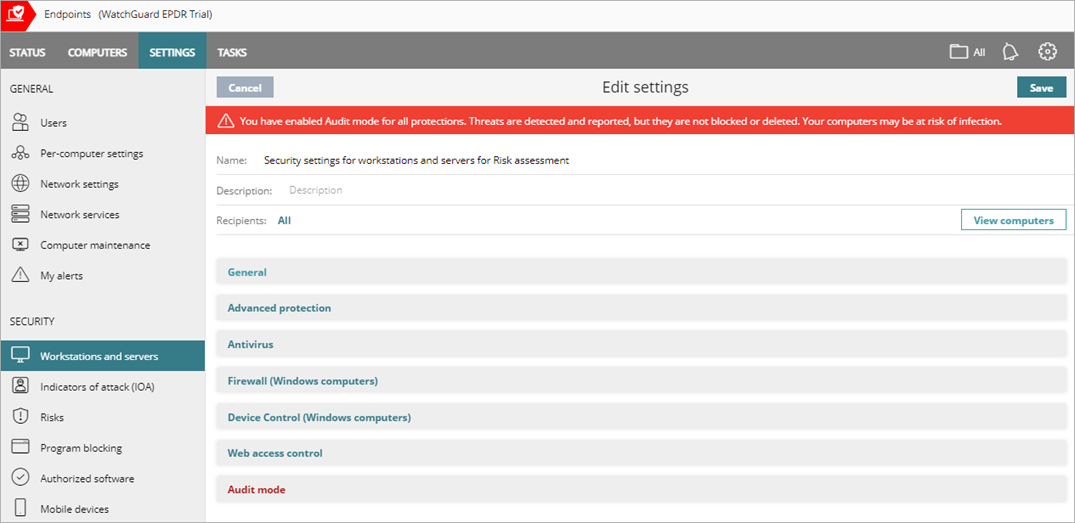Click the Computer maintenance monitor icon
The width and height of the screenshot is (1075, 523).
[21, 245]
